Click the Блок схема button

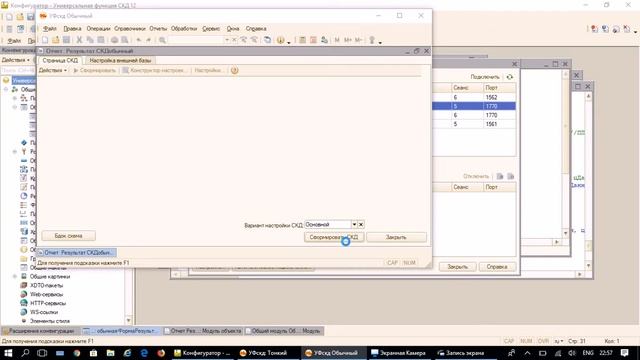(x=69, y=236)
